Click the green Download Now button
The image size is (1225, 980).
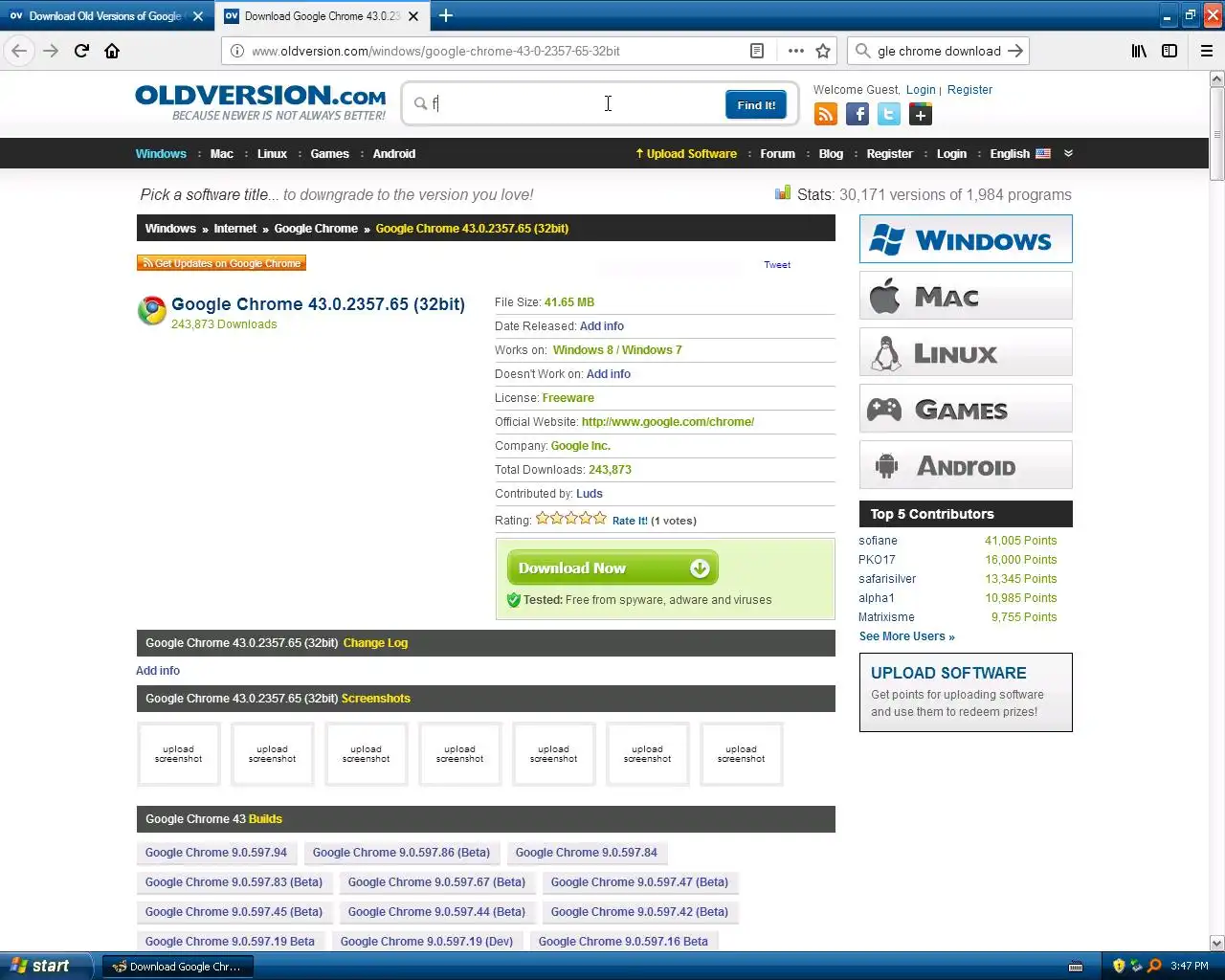click(612, 568)
